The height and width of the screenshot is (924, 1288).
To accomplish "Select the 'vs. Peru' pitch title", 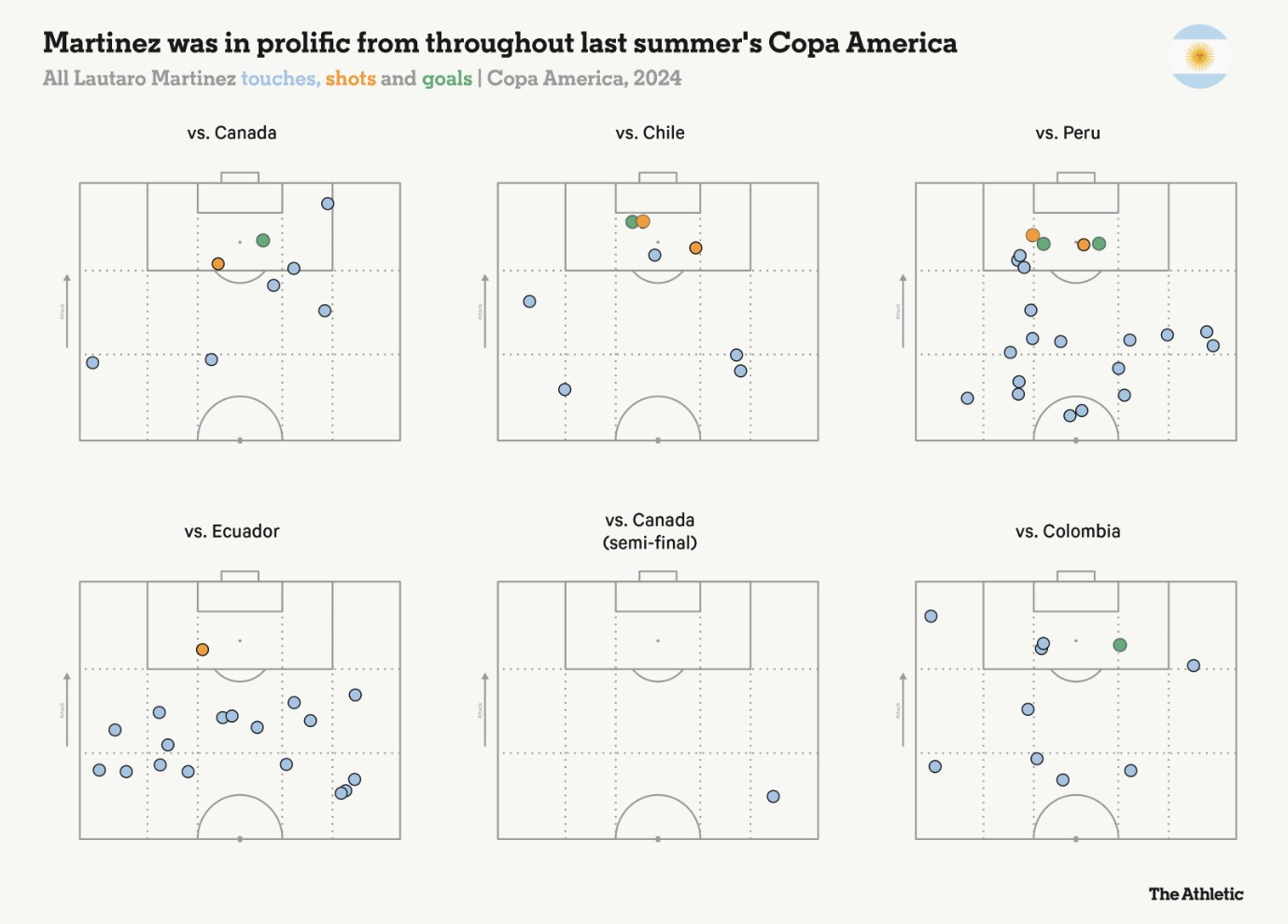I will click(1068, 133).
